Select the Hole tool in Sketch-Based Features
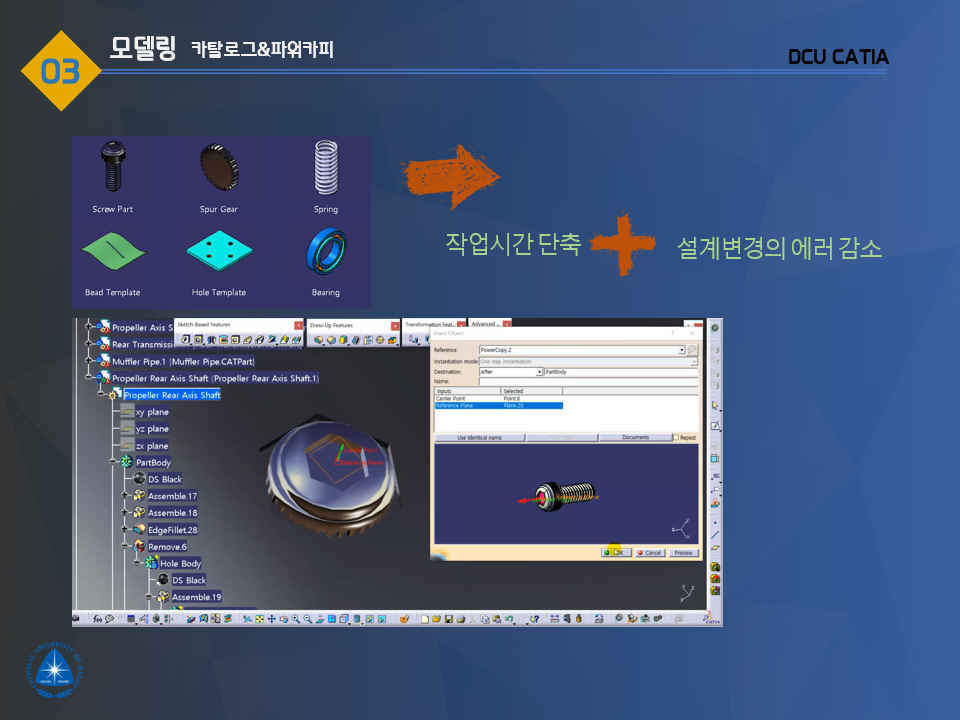Image resolution: width=960 pixels, height=720 pixels. click(x=235, y=339)
